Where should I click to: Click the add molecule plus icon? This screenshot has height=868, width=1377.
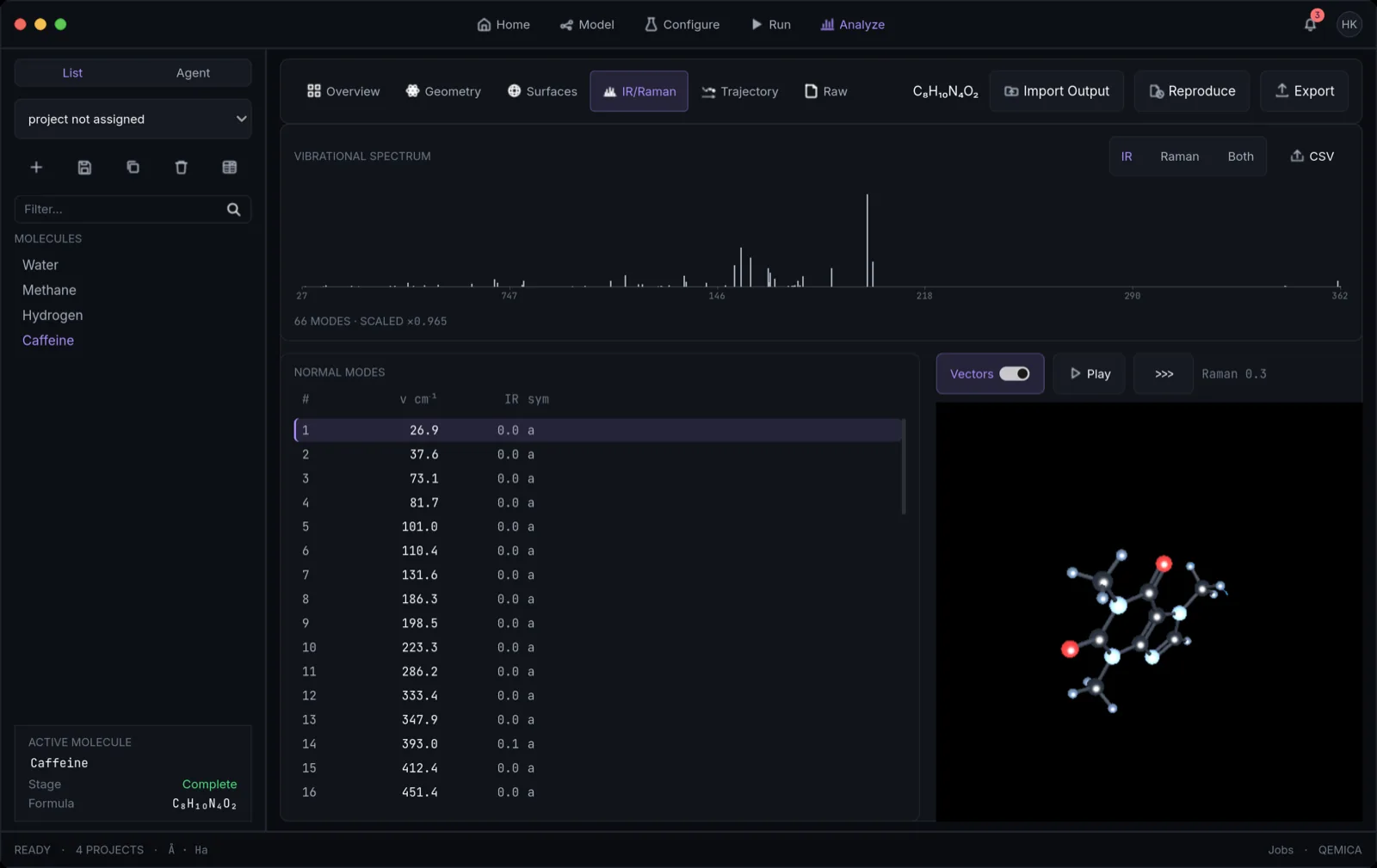(x=36, y=168)
